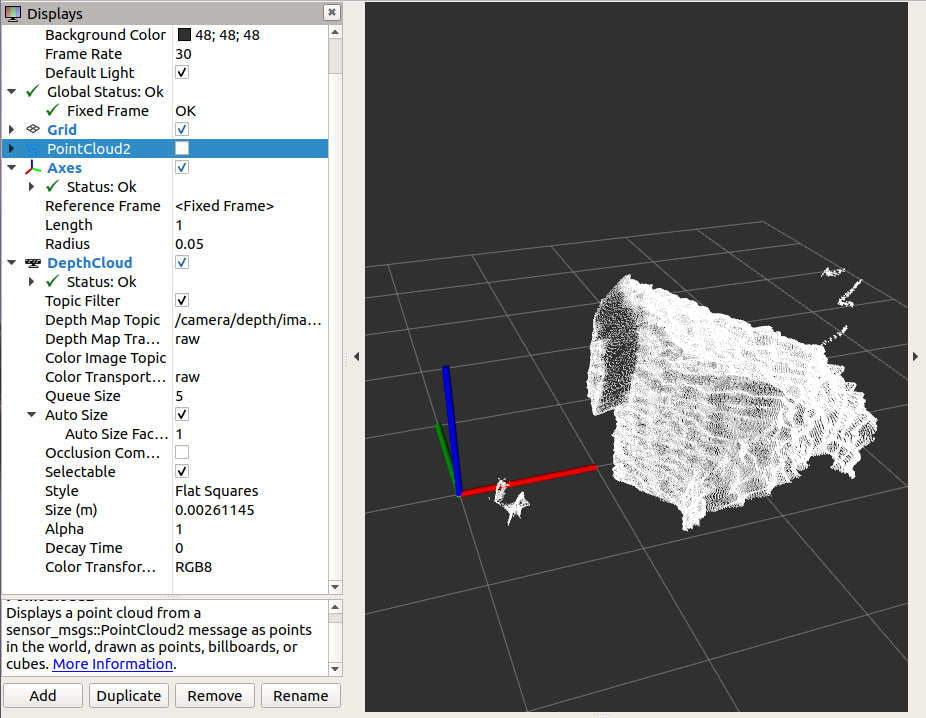Close the Displays panel

(332, 12)
